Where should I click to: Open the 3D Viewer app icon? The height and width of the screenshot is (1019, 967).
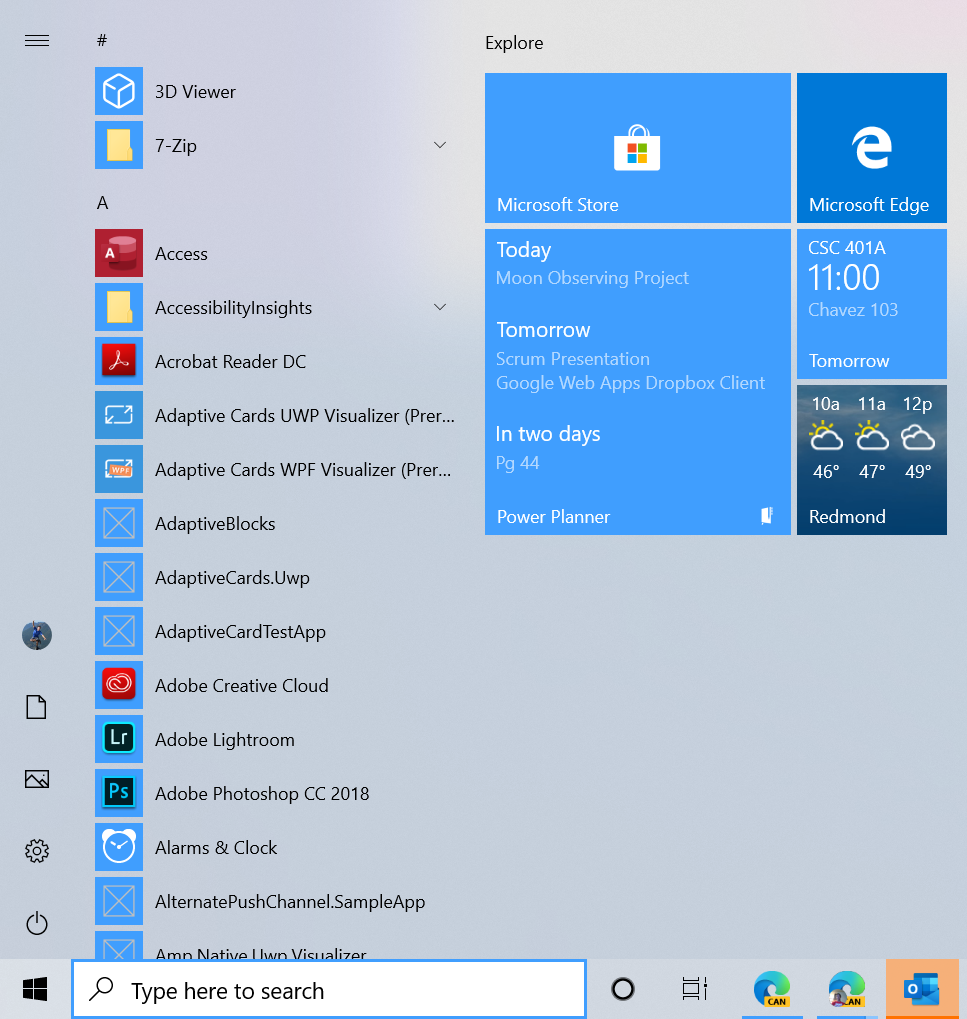point(119,91)
